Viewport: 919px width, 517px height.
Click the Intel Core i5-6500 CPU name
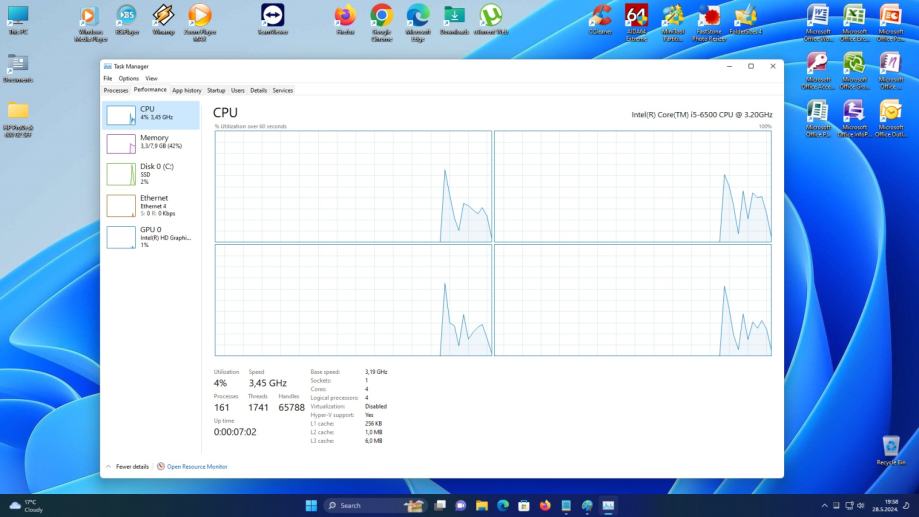point(702,115)
